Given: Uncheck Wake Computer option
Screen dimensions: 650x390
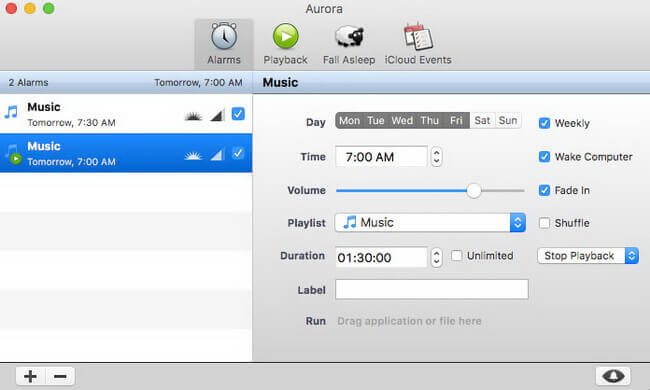Looking at the screenshot, I should [x=544, y=157].
